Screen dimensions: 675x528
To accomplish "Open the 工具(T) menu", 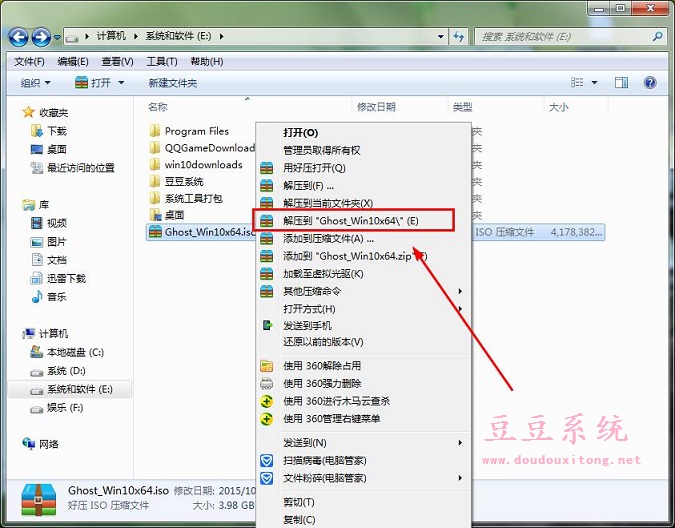I will pyautogui.click(x=162, y=62).
